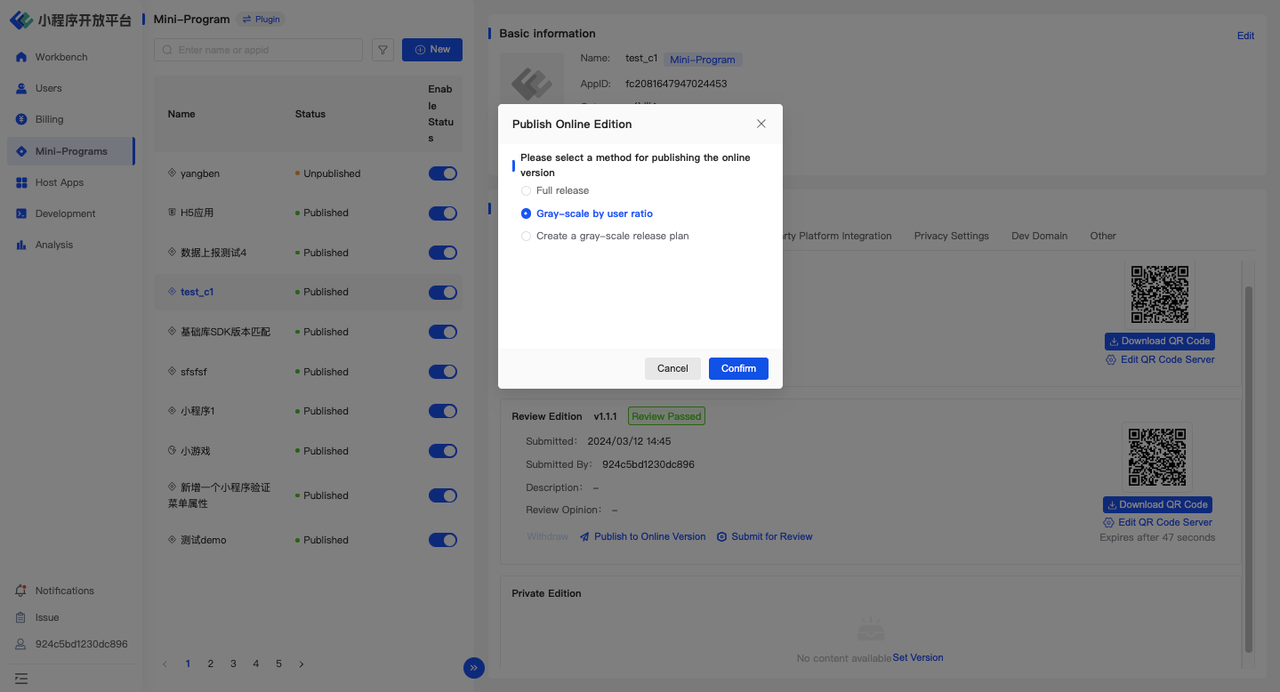Switch to the Plugin view
Image resolution: width=1280 pixels, height=692 pixels.
[262, 19]
